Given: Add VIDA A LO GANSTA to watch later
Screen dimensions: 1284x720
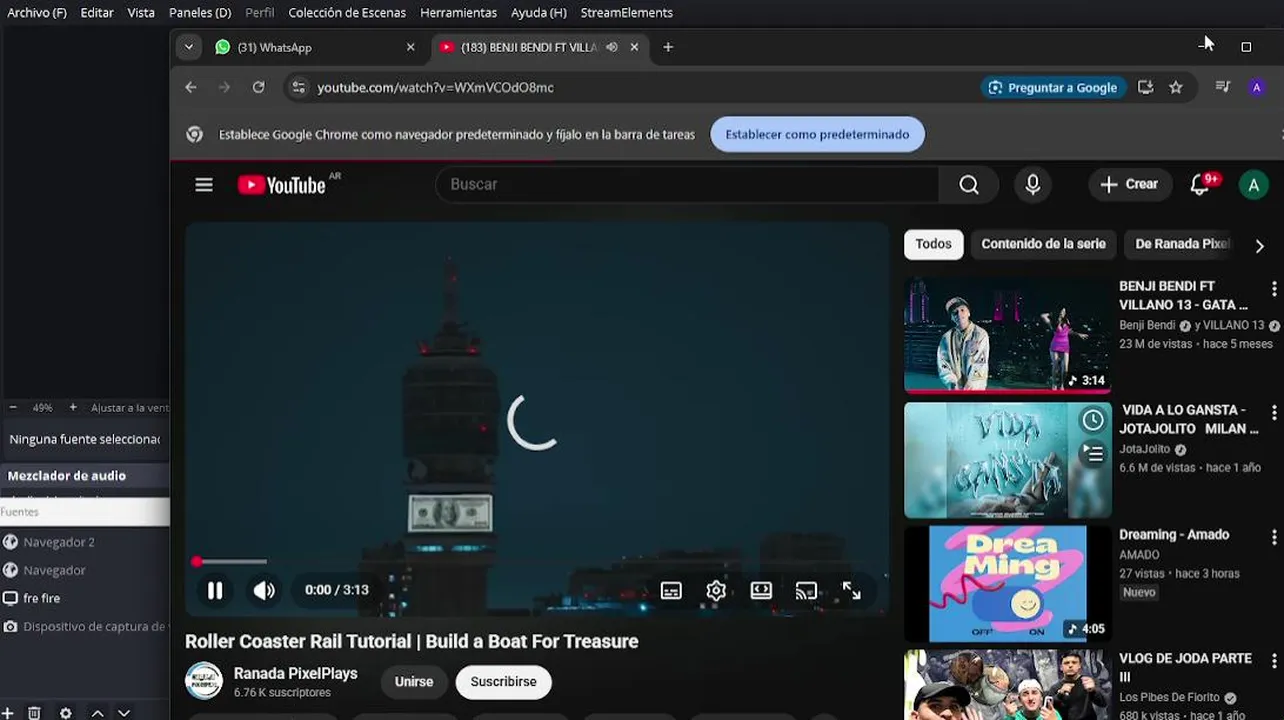Looking at the screenshot, I should pyautogui.click(x=1093, y=420).
